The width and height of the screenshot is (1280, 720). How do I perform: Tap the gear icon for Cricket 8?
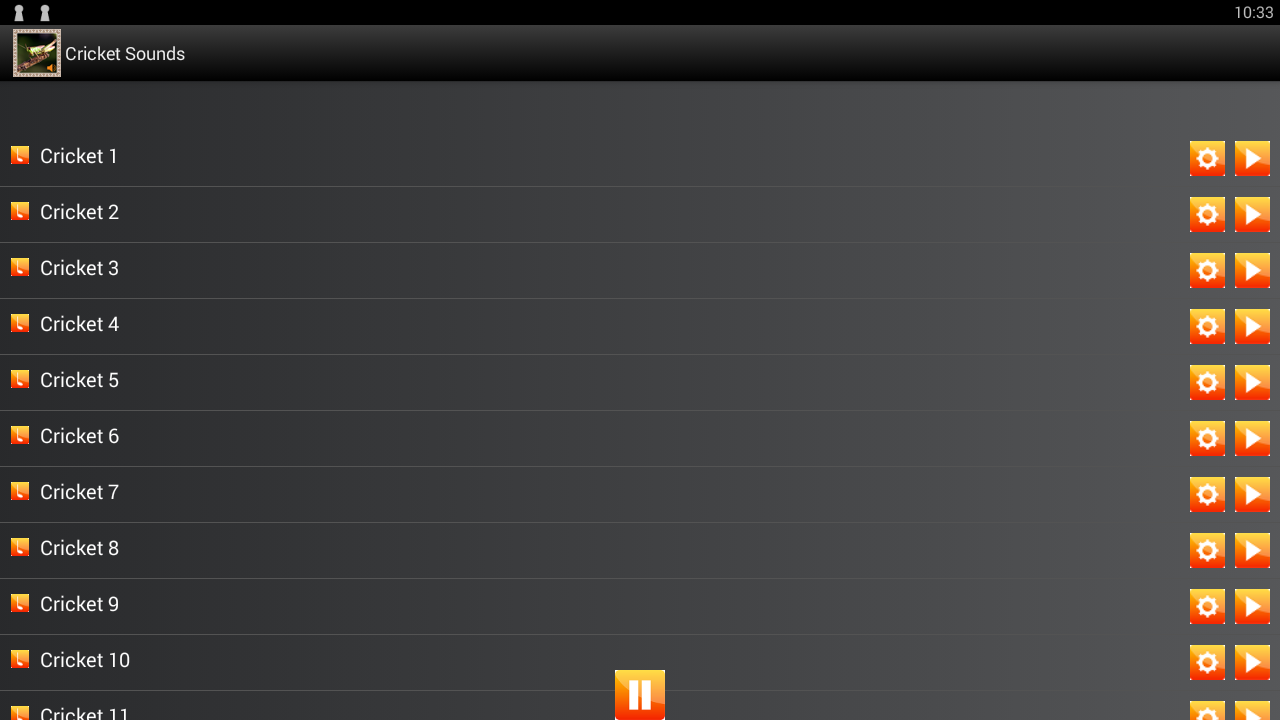tap(1207, 550)
